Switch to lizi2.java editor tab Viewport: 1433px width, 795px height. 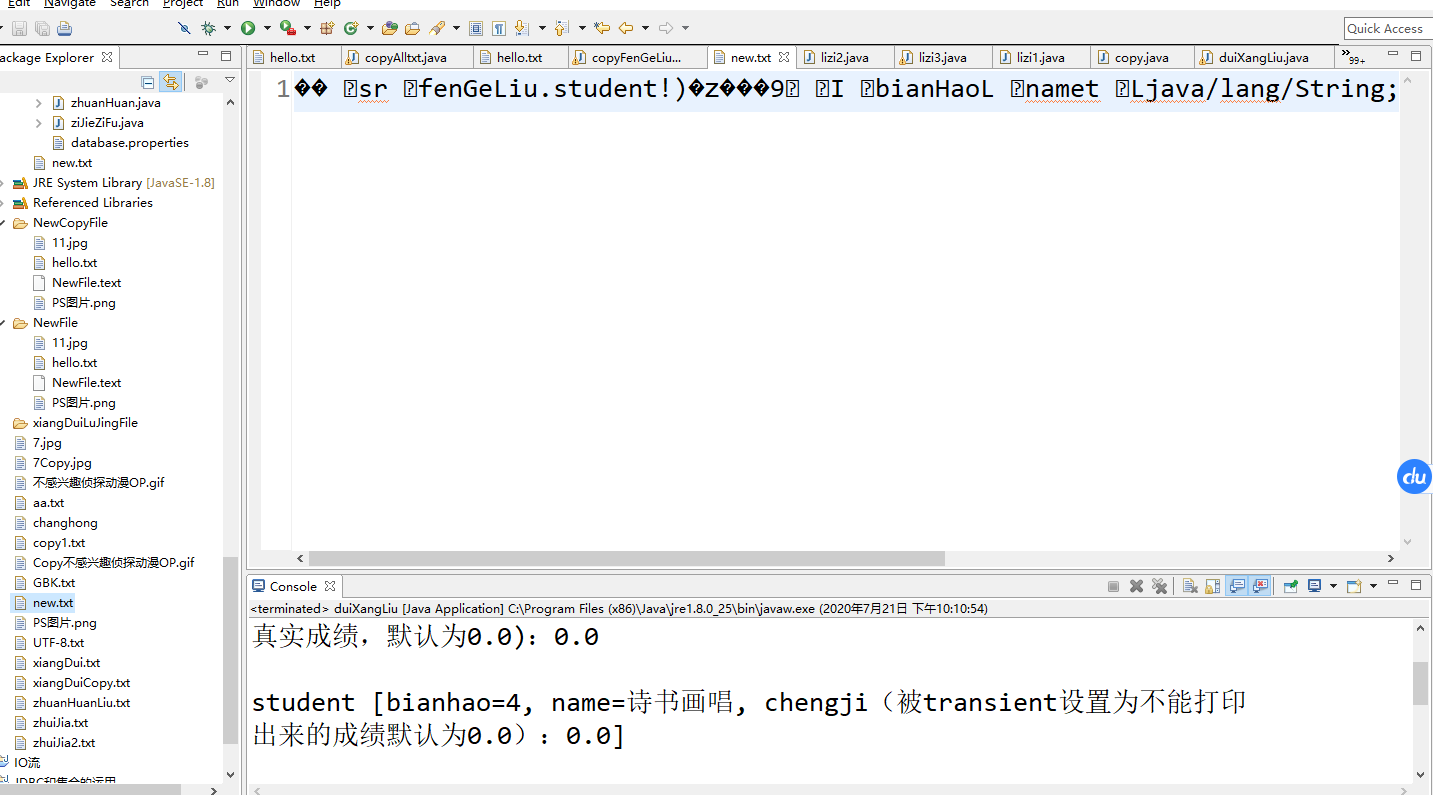(844, 58)
